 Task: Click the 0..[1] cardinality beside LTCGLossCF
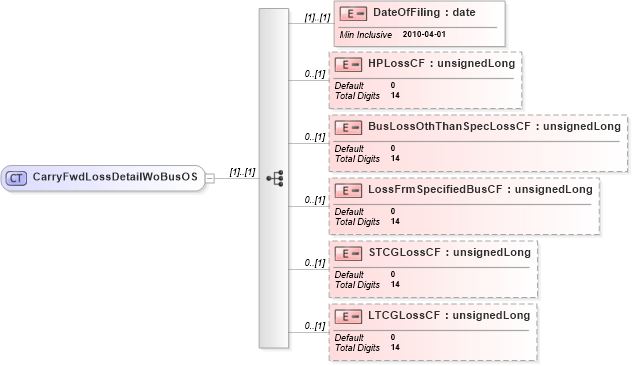tap(315, 326)
